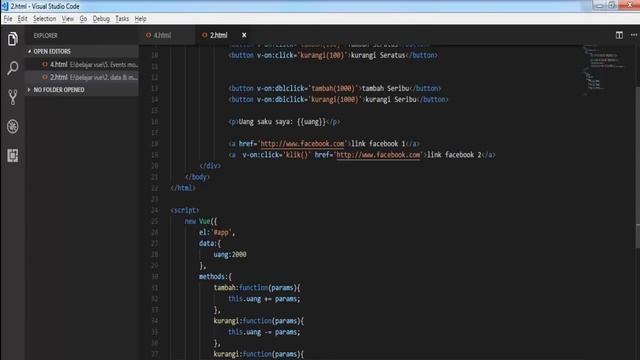Screen dimensions: 640x360
Task: Click the 'new Vue({' line
Action: (201, 221)
